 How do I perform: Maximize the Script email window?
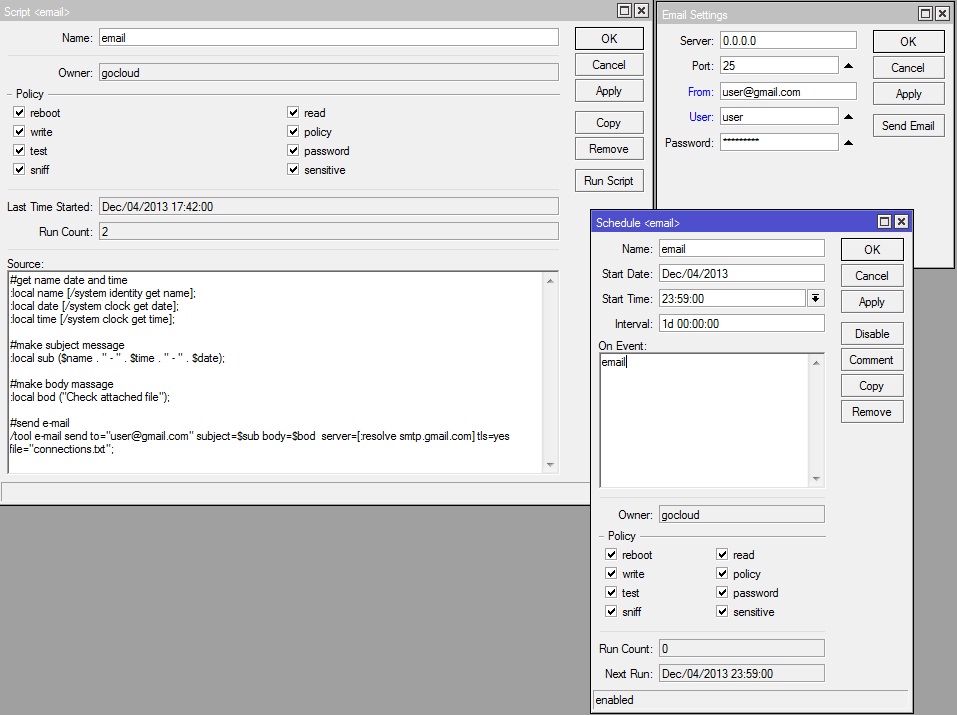624,11
